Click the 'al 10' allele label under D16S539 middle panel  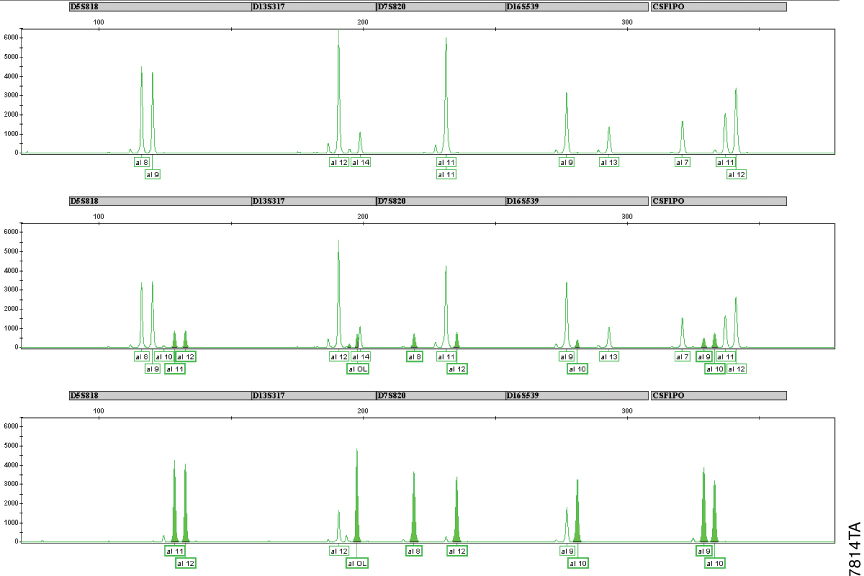pyautogui.click(x=578, y=368)
